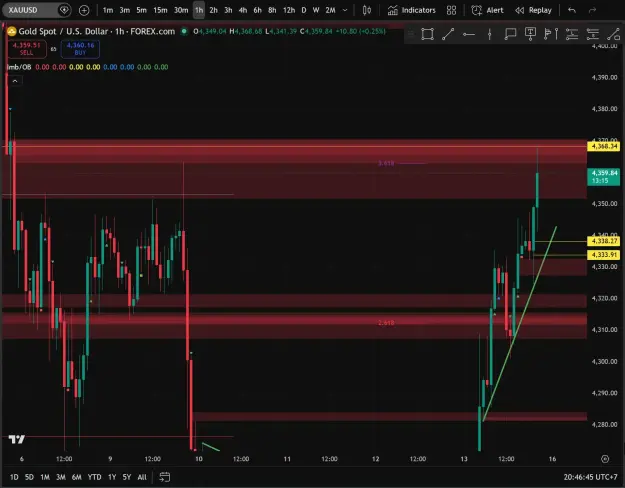Start bar Replay mode
The image size is (625, 488).
533,10
